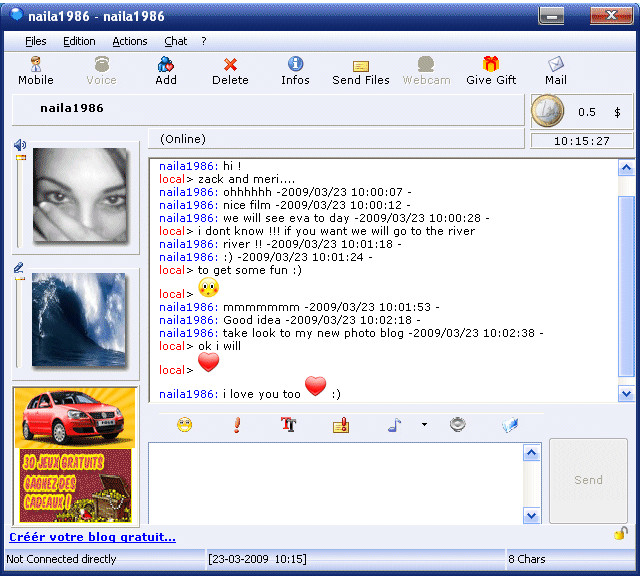Screen dimensions: 640x576
Task: Click the red exclamation mark icon
Action: tap(237, 425)
